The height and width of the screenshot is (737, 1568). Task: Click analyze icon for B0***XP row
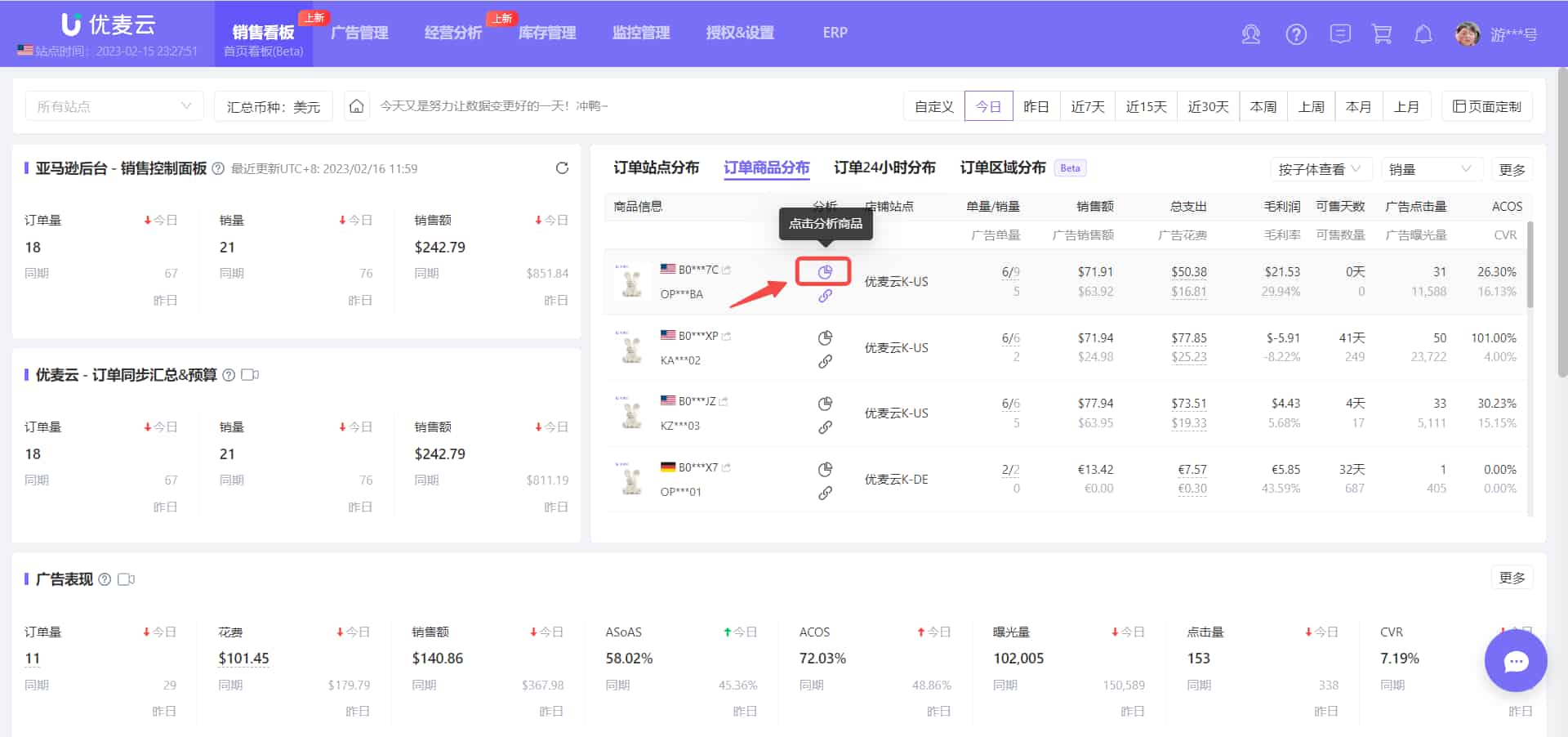[x=825, y=337]
